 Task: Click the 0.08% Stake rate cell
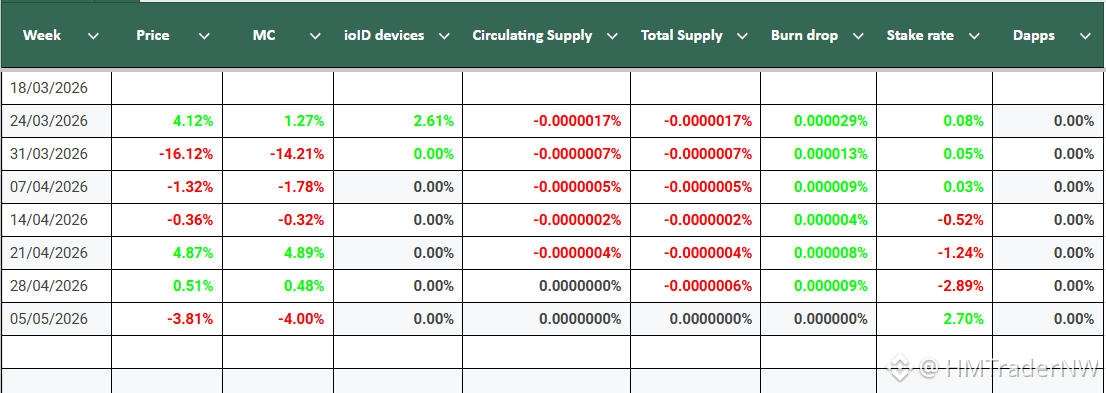[x=935, y=121]
